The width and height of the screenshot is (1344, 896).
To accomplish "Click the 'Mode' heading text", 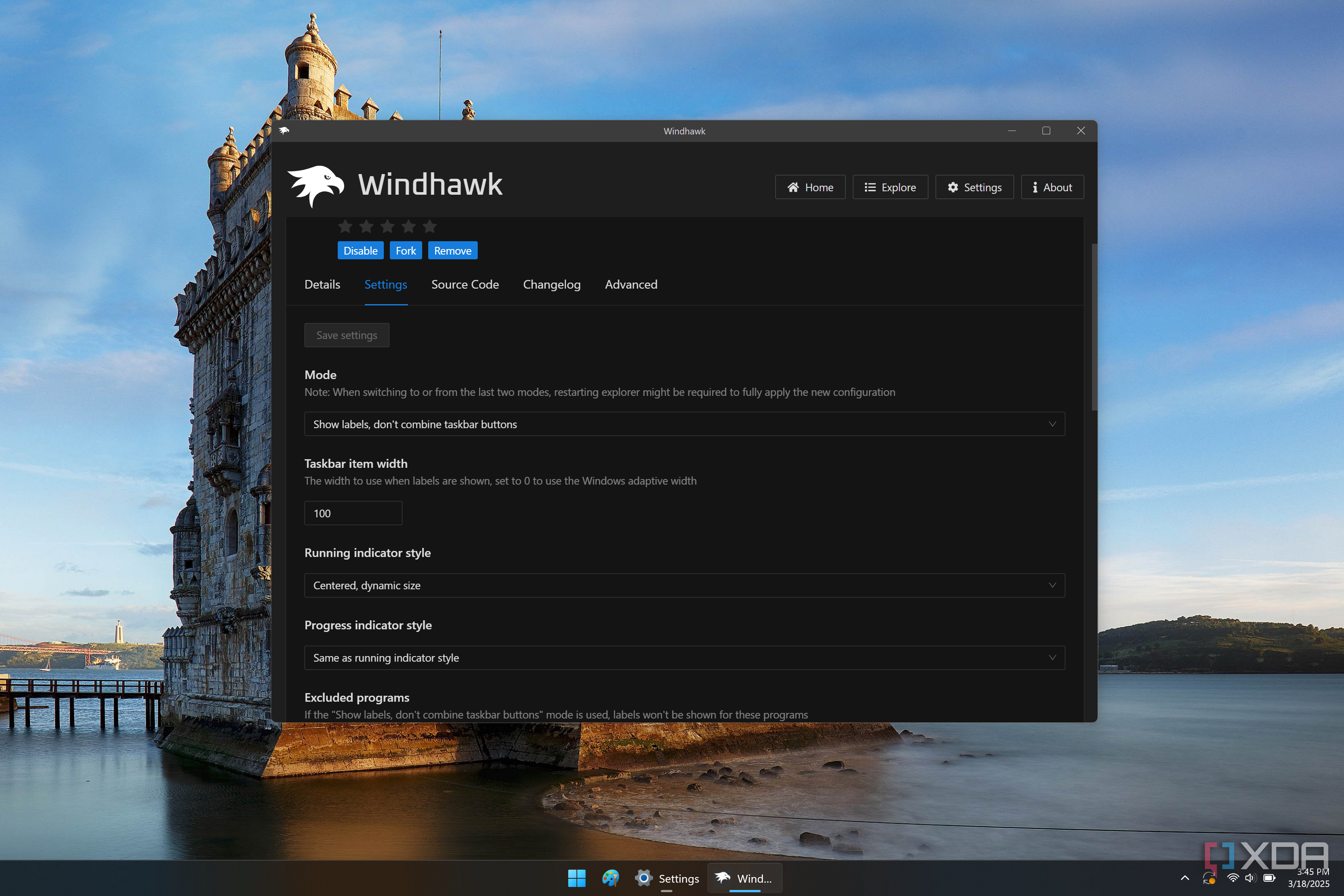I will click(x=320, y=375).
